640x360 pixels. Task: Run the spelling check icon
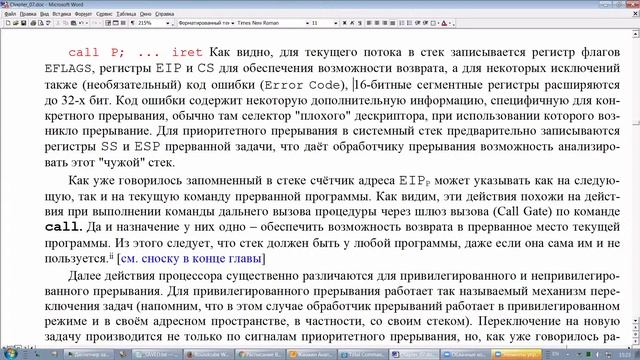click(x=48, y=23)
